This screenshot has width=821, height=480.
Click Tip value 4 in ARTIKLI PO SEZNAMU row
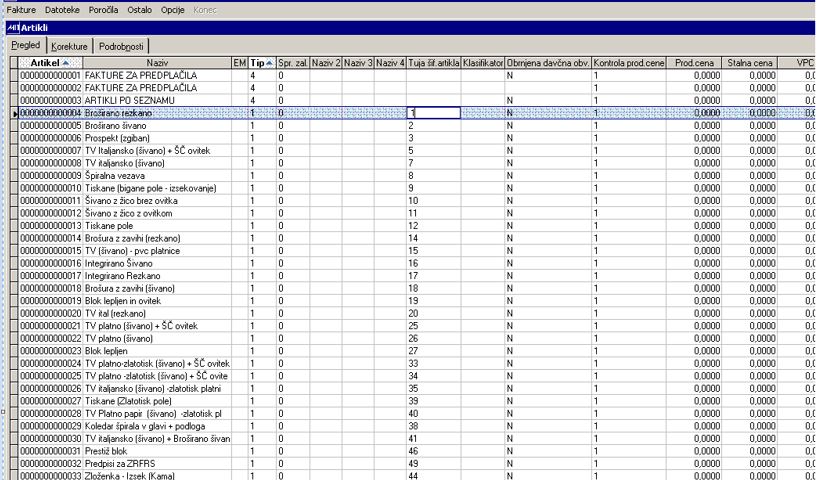tap(253, 101)
